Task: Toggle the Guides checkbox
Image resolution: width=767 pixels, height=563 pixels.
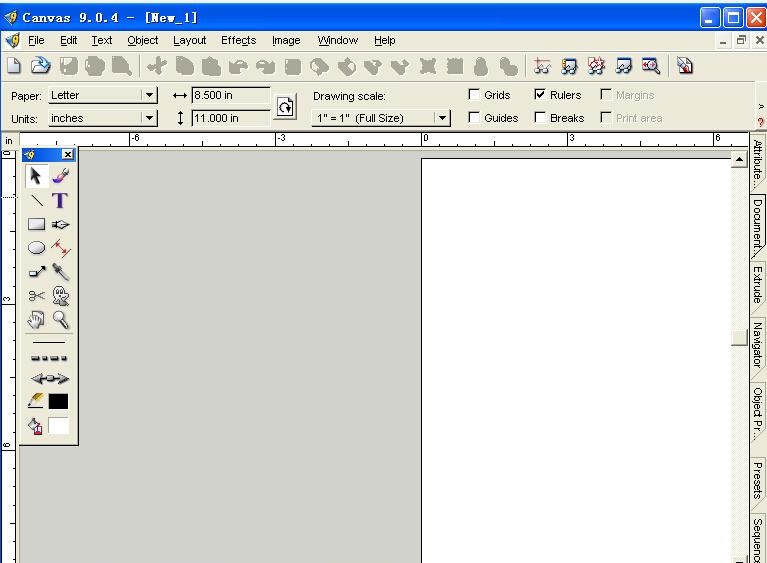Action: [x=474, y=118]
